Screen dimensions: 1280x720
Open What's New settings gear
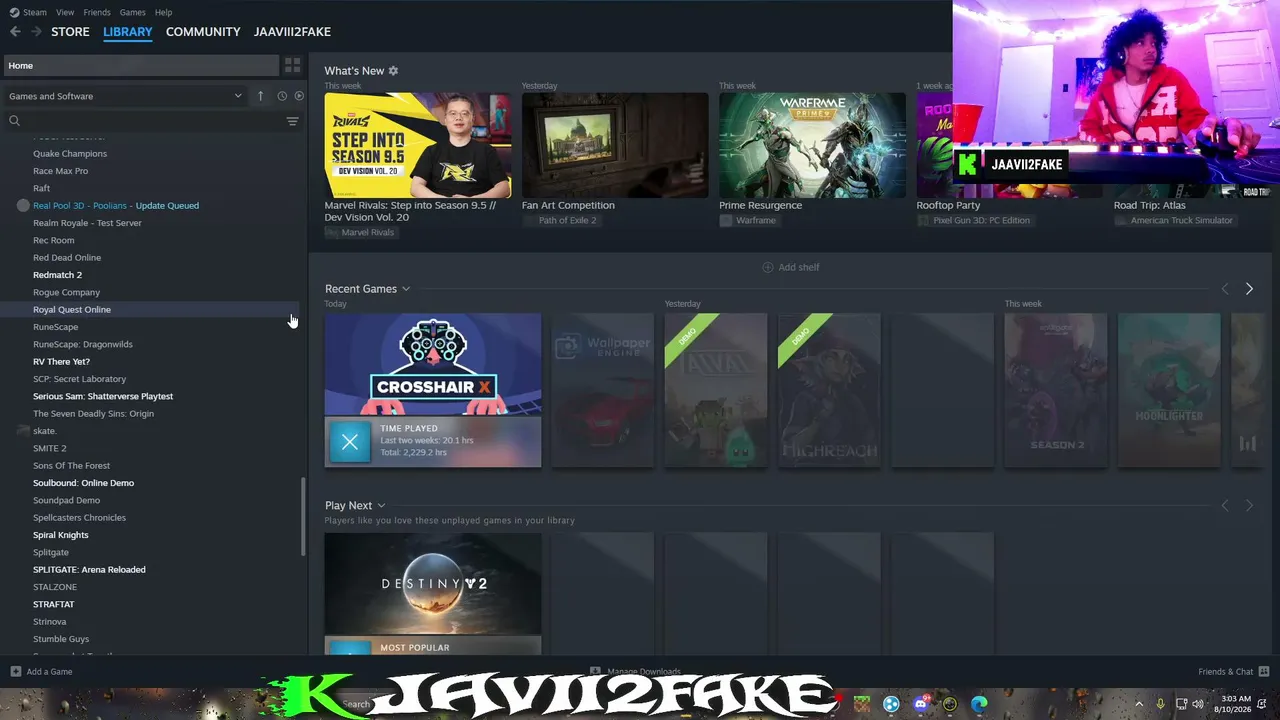click(x=393, y=71)
